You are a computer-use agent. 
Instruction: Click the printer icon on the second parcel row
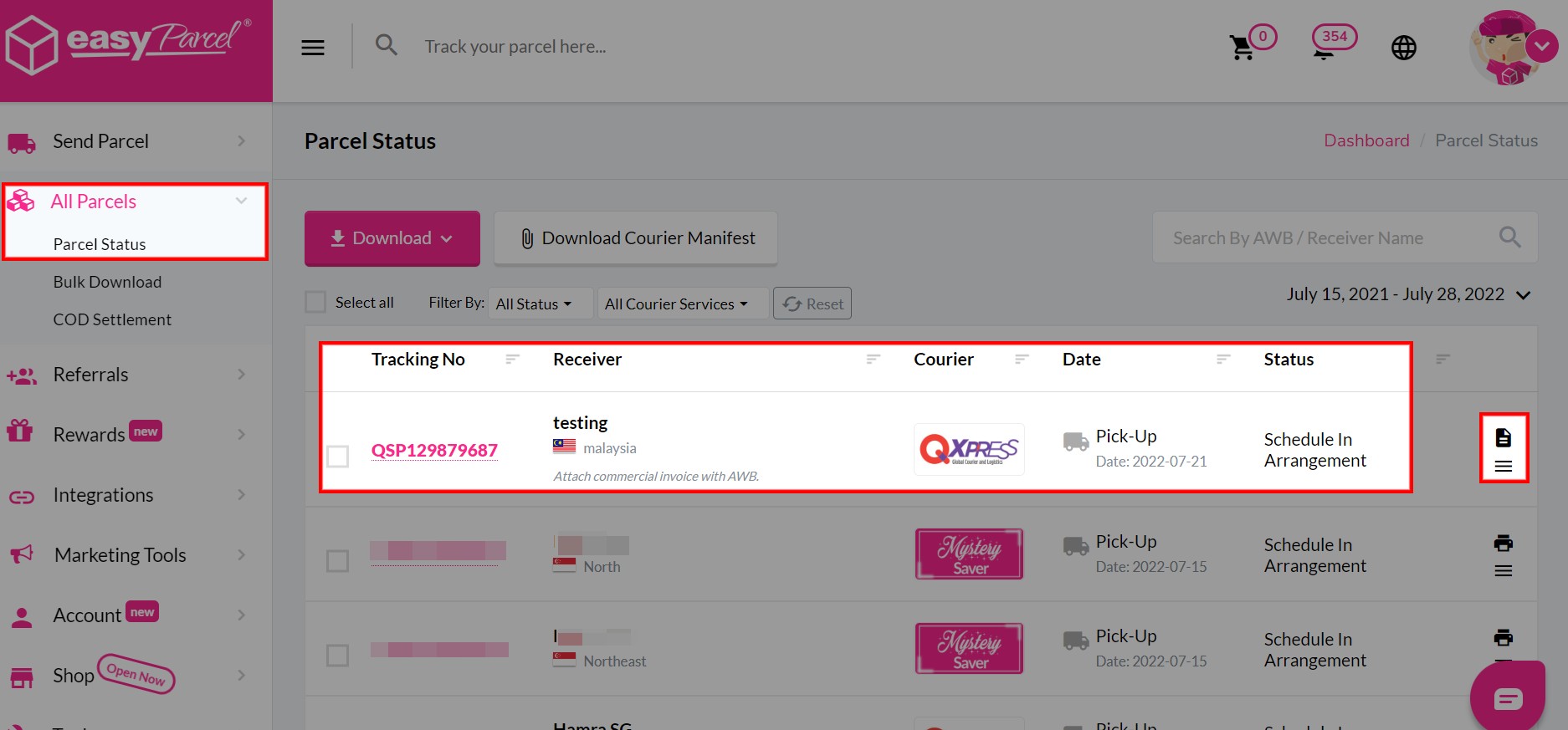click(x=1503, y=542)
